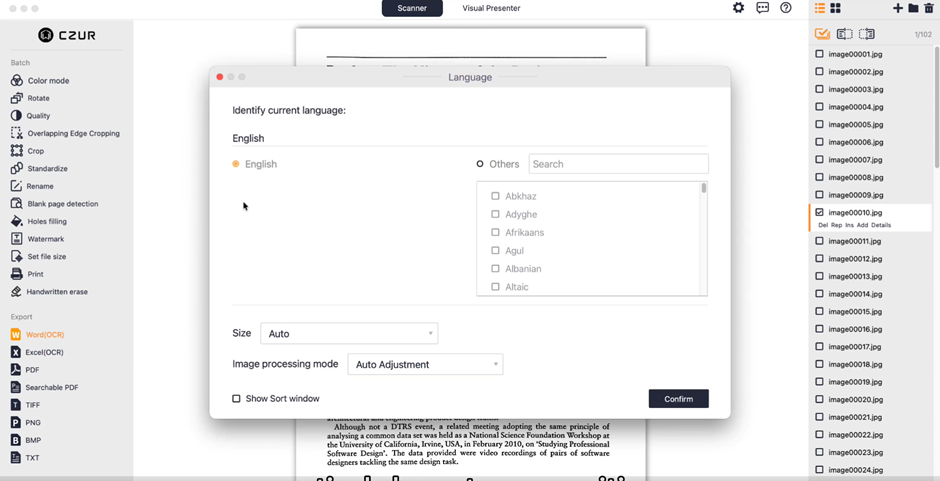Click the Searchable PDF export icon
The height and width of the screenshot is (481, 940).
(16, 388)
